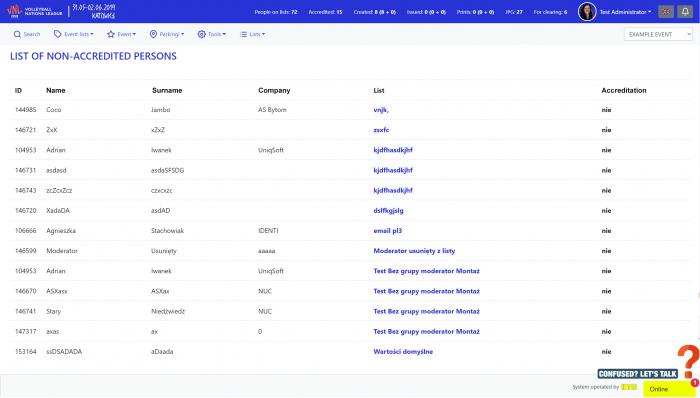Click ID 144985 cell

[x=25, y=110]
